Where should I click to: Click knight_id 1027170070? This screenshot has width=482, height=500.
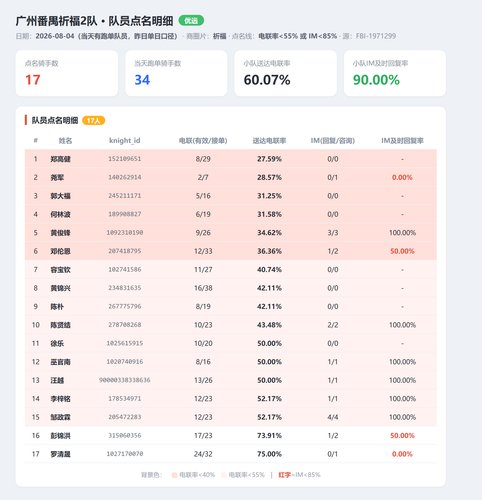click(x=125, y=454)
